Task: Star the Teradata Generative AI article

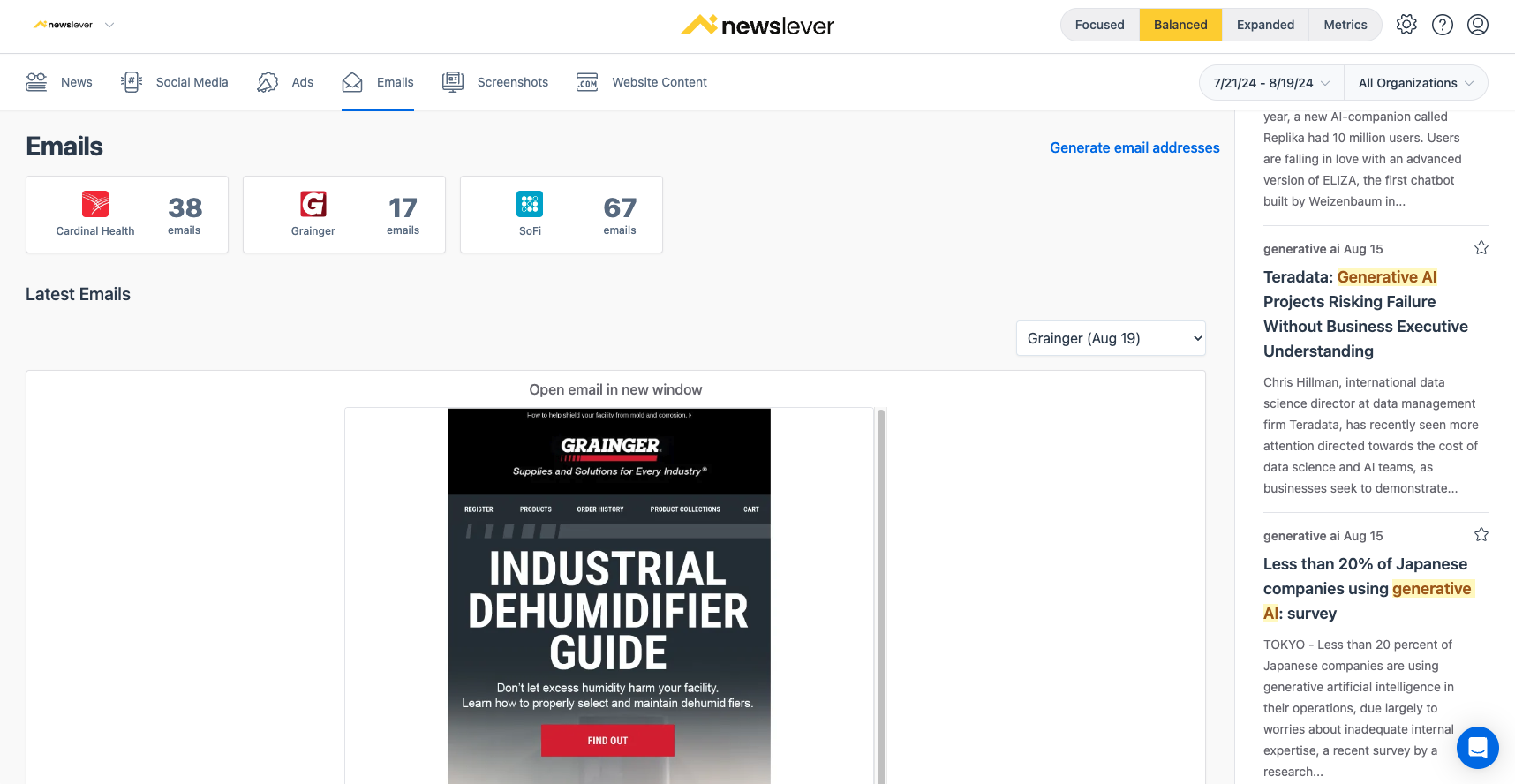Action: click(x=1481, y=248)
